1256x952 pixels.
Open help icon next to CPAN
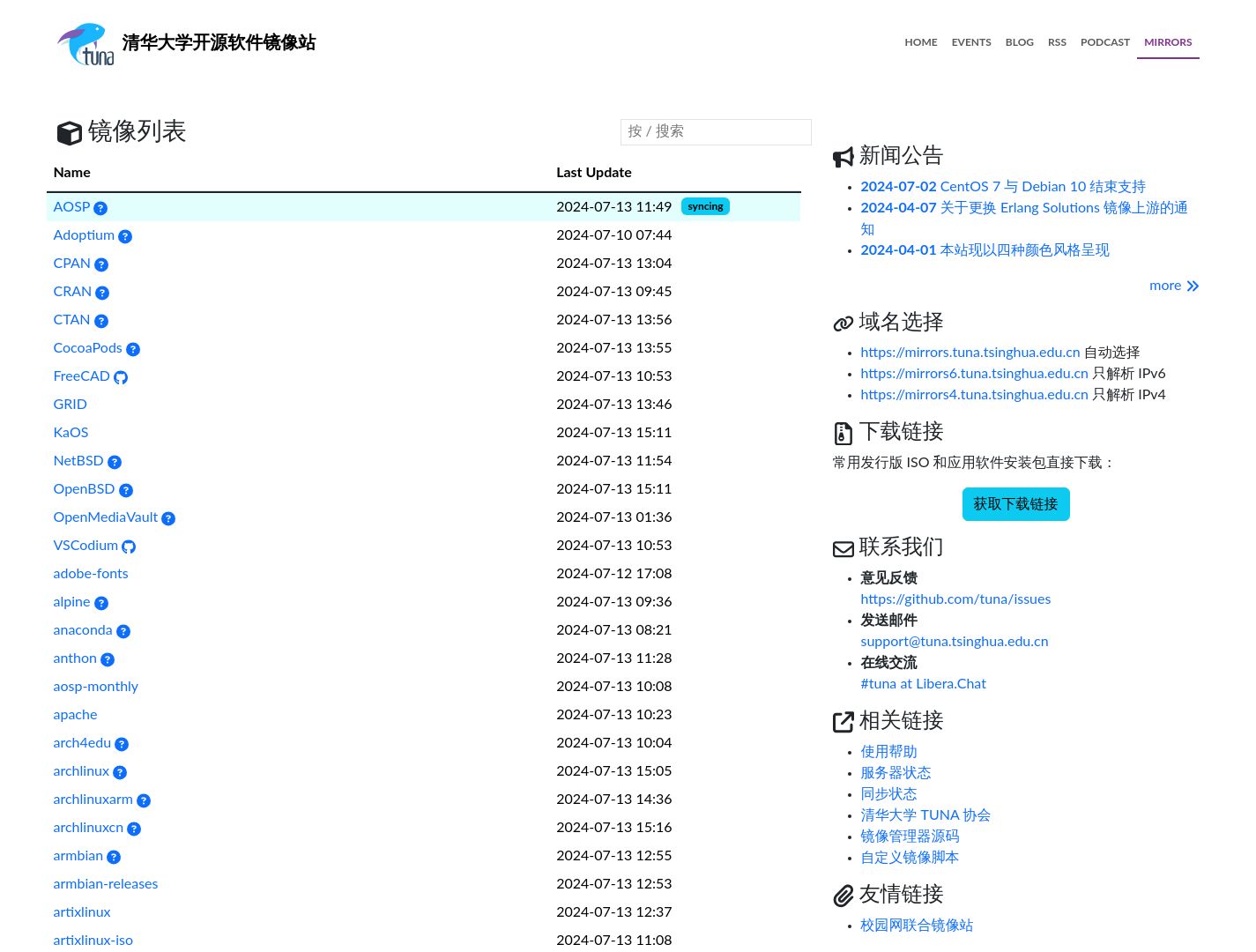coord(101,264)
